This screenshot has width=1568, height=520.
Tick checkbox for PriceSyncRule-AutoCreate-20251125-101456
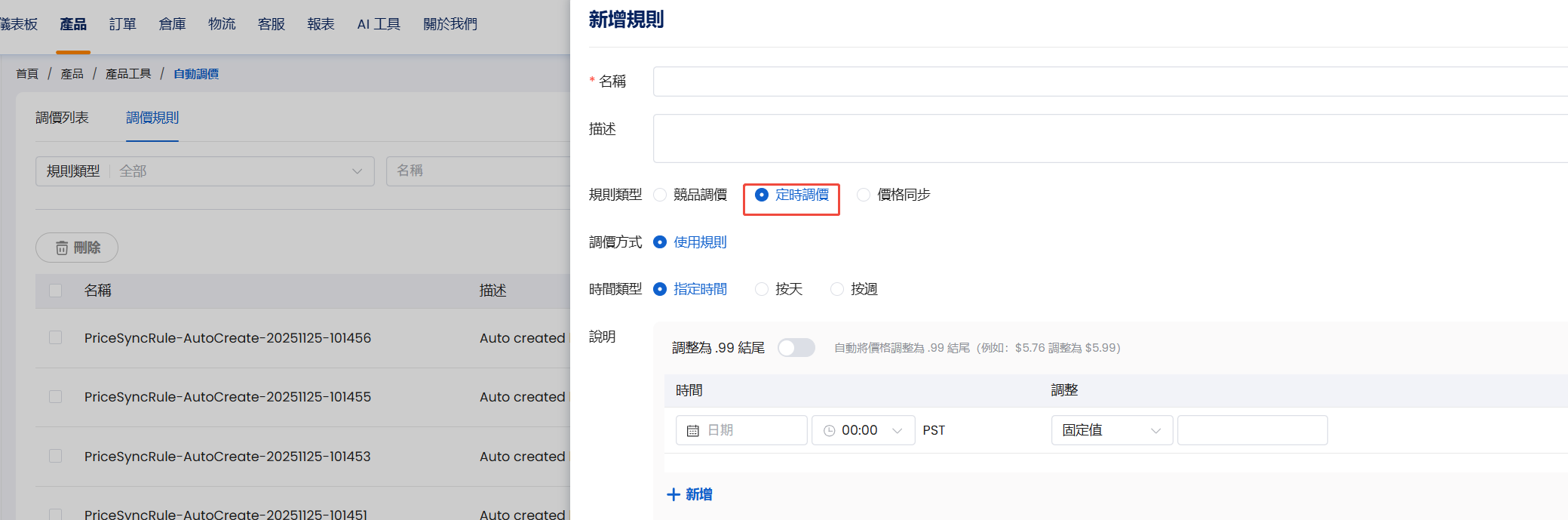[55, 337]
